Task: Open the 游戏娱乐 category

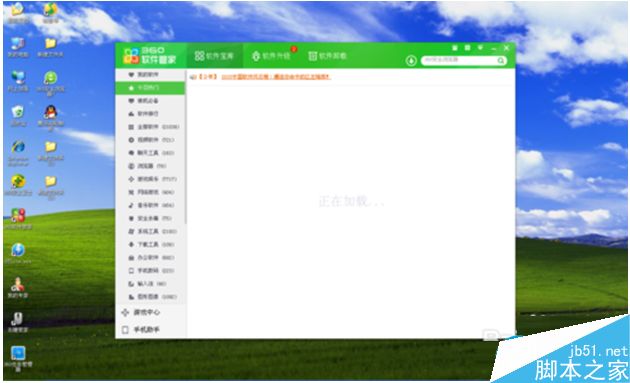Action: [150, 179]
